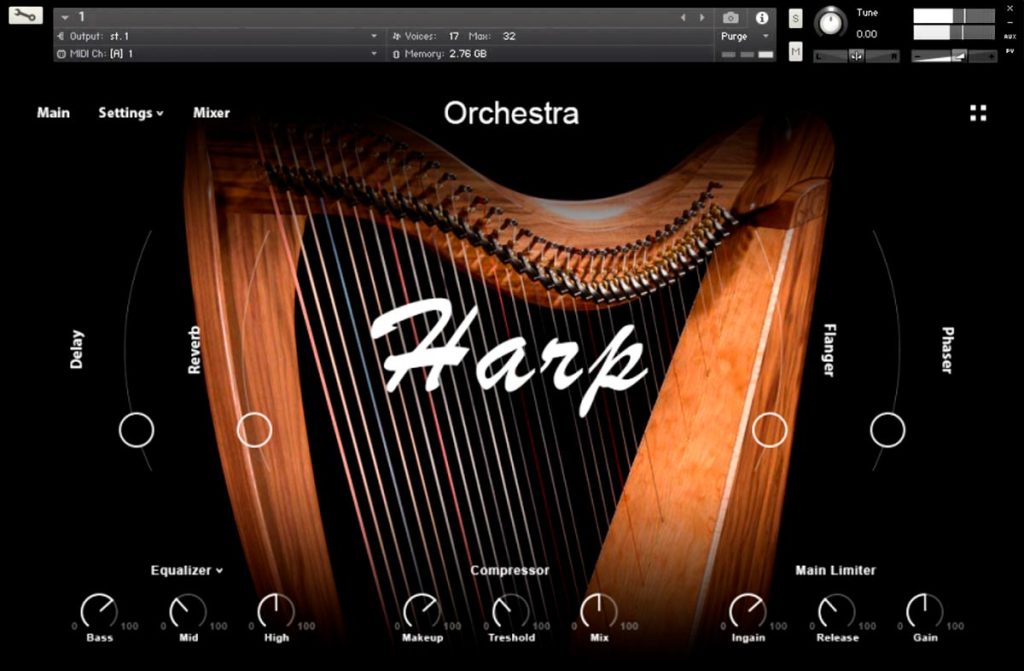Click the Bass equalizer knob
This screenshot has width=1024, height=671.
pyautogui.click(x=99, y=612)
